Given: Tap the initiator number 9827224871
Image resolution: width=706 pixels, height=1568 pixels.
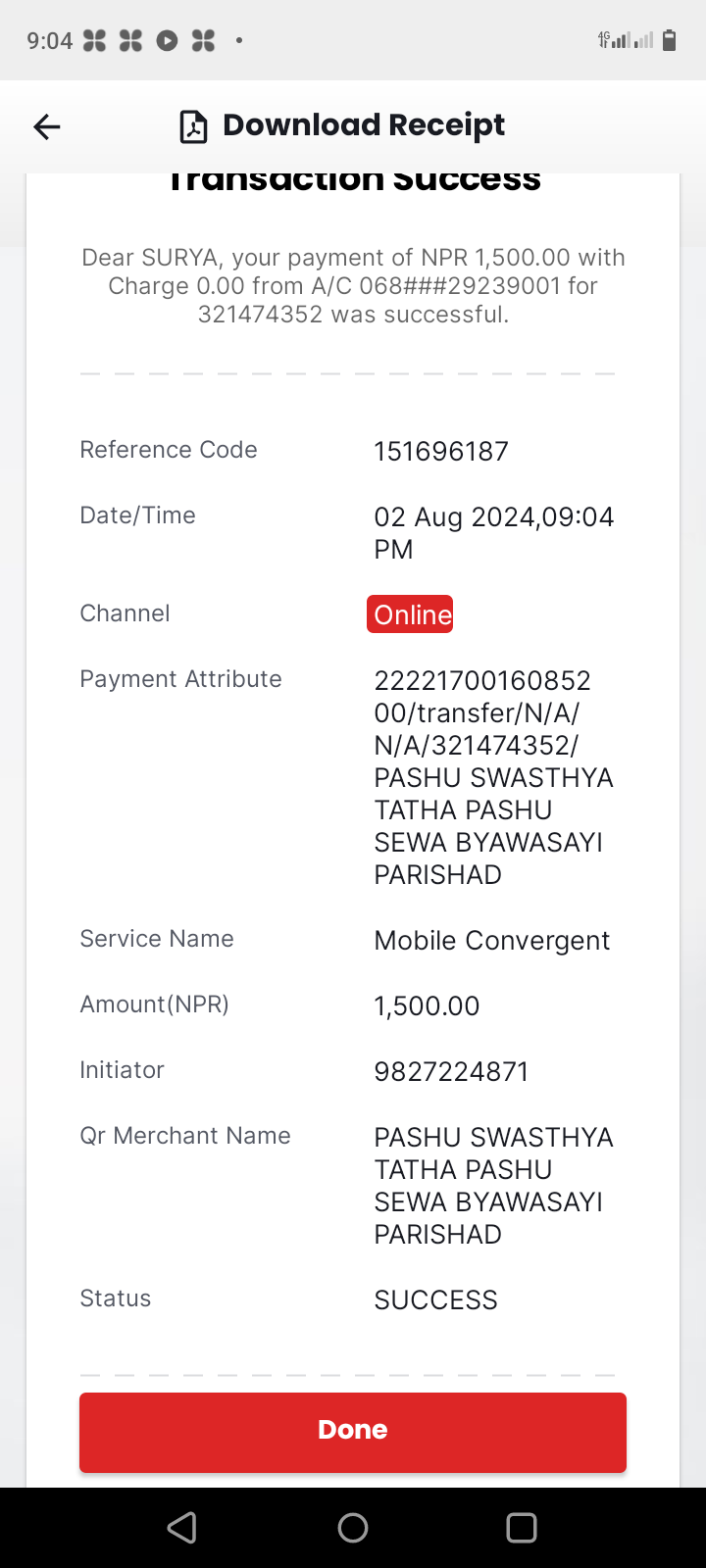Looking at the screenshot, I should [451, 1072].
